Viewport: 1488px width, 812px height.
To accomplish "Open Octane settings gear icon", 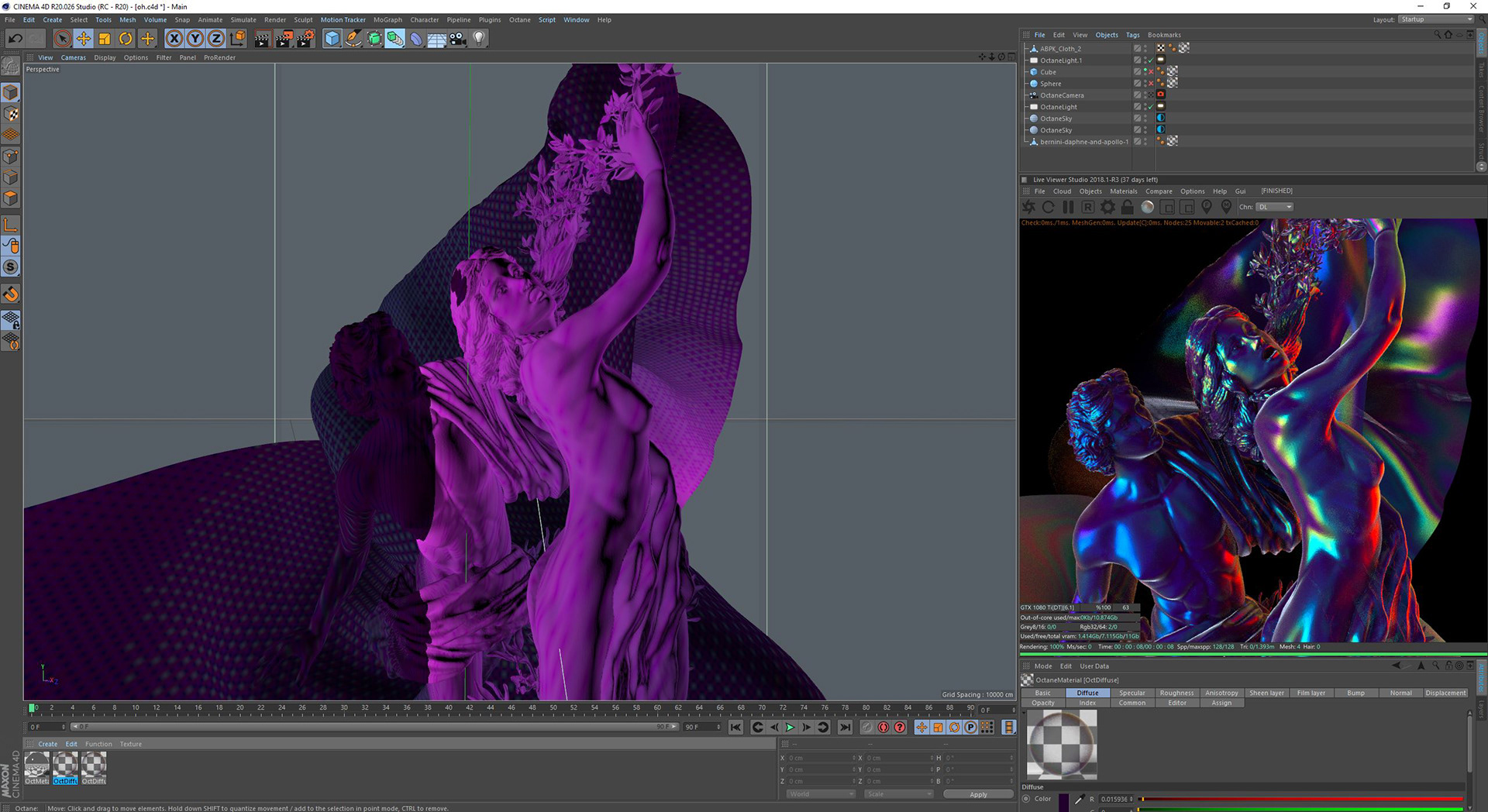I will tap(1108, 207).
